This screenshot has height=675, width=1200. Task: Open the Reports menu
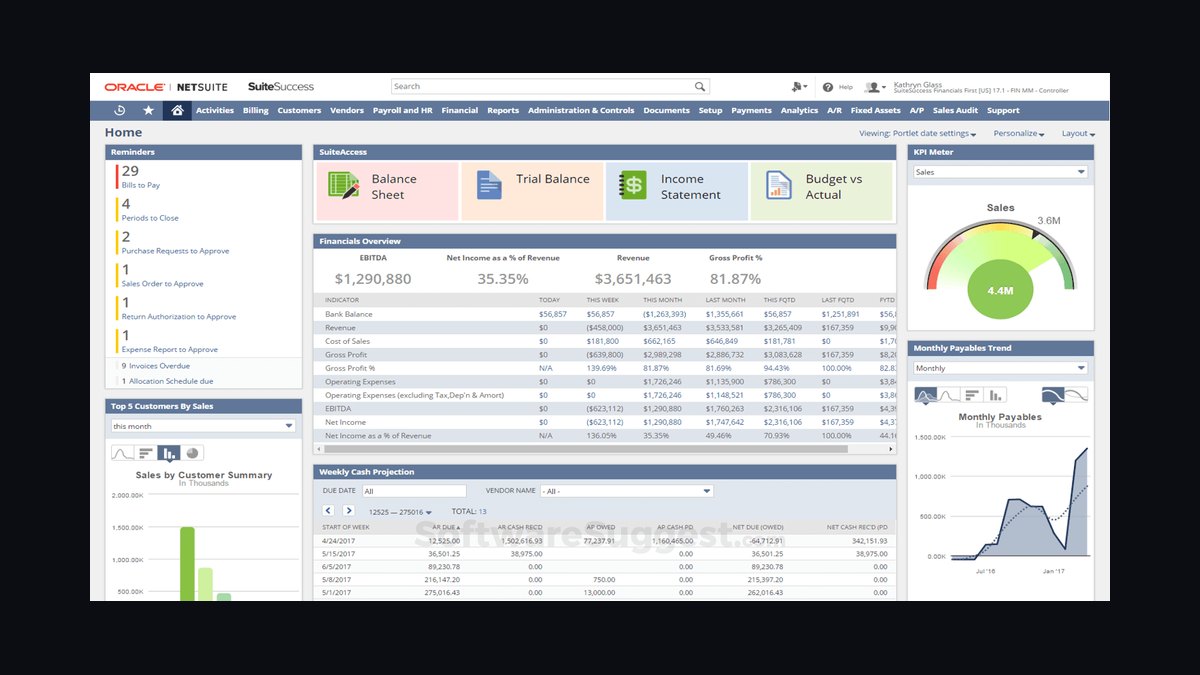[503, 111]
